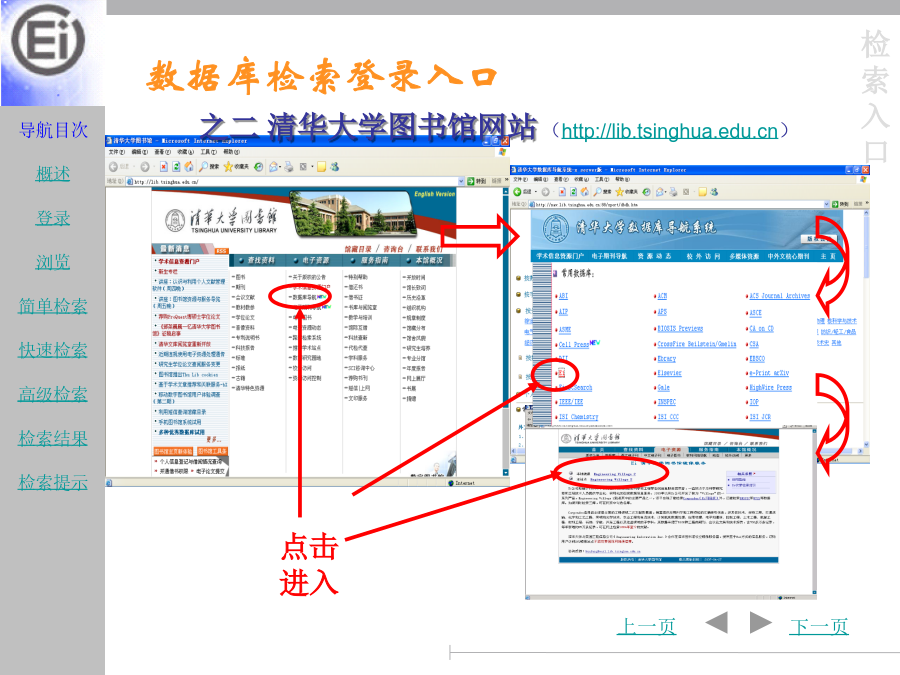Screen dimensions: 900x675
Task: Open the 简单检索 sidebar link
Action: [53, 306]
